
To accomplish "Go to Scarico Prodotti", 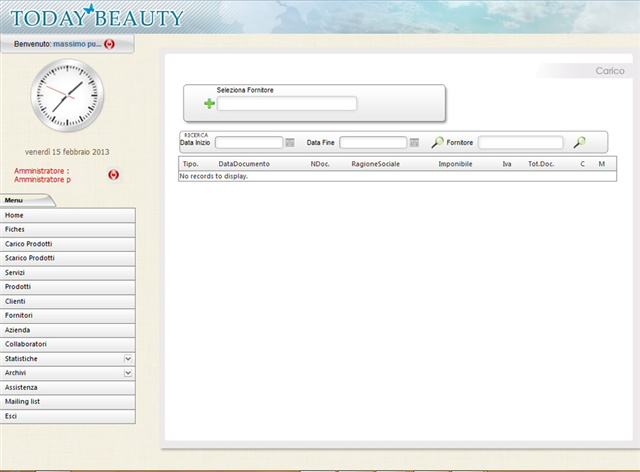I will (x=67, y=258).
